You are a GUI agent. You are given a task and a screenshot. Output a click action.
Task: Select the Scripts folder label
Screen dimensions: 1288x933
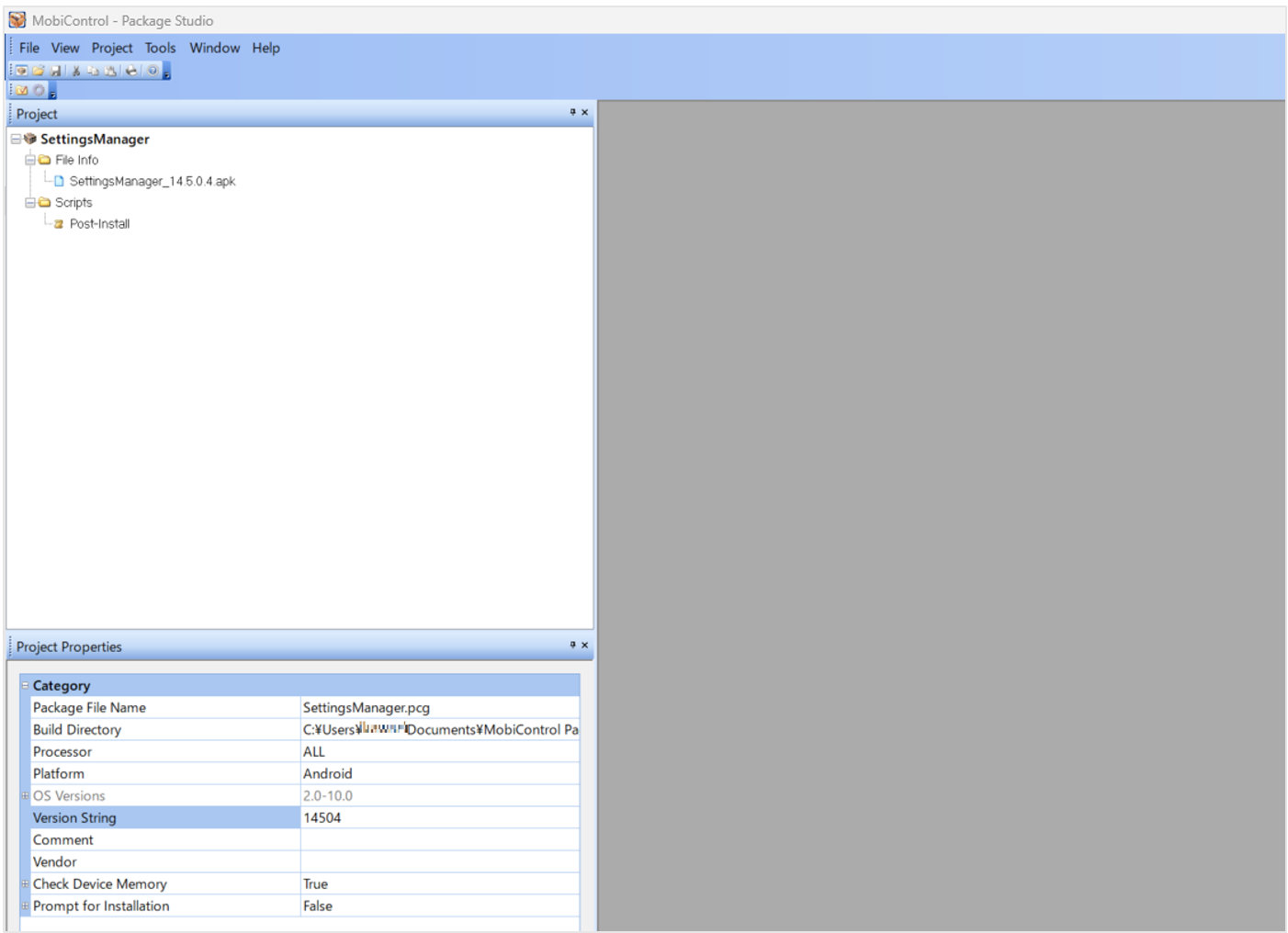tap(73, 202)
